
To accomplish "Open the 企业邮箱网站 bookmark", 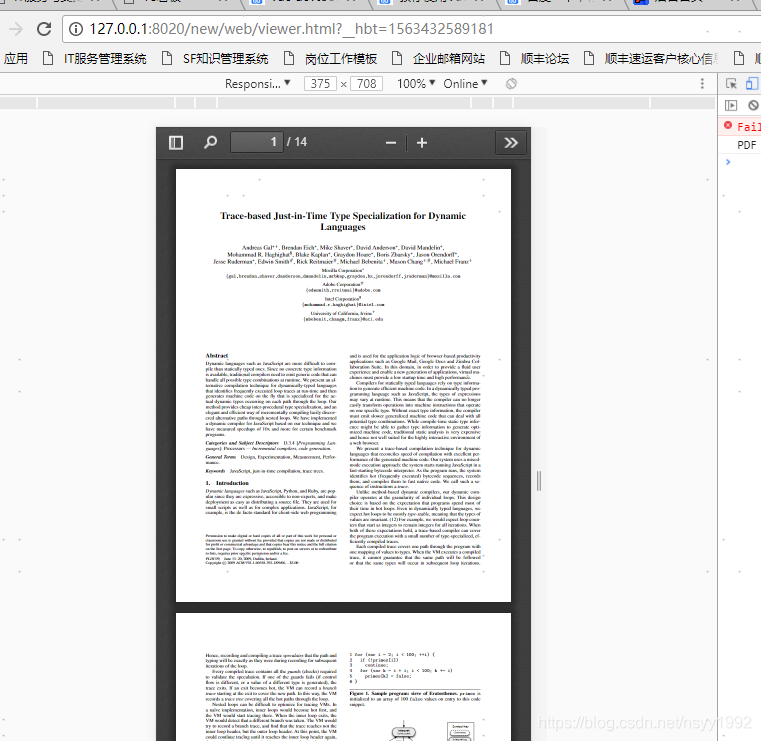I will [438, 59].
